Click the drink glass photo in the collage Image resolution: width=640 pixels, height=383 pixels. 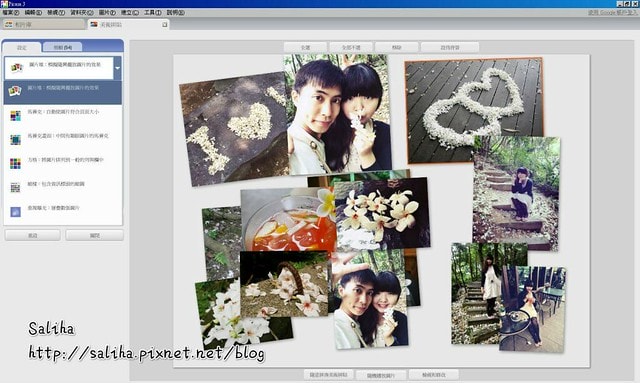288,220
